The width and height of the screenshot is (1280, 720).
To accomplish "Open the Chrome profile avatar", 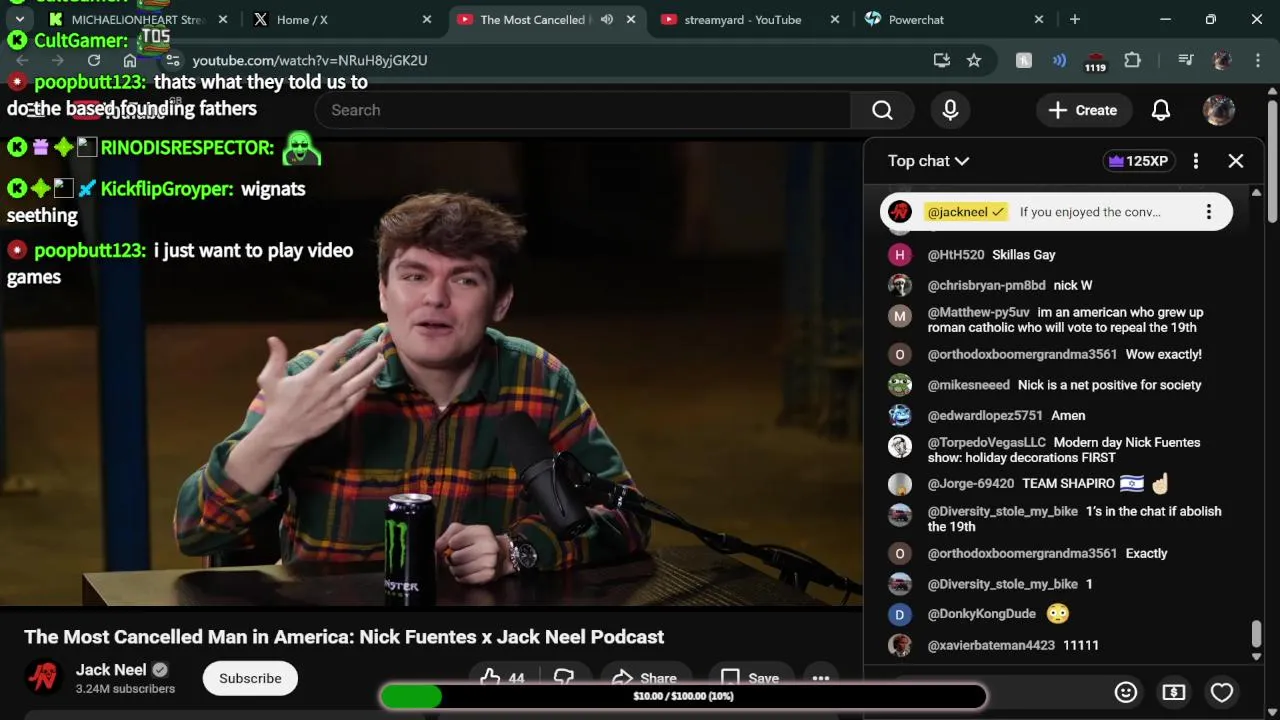I will click(x=1221, y=60).
